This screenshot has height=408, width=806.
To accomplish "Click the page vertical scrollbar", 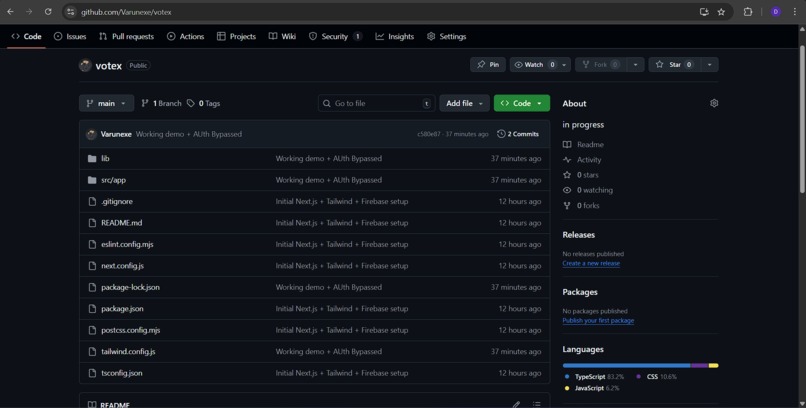I will click(802, 119).
